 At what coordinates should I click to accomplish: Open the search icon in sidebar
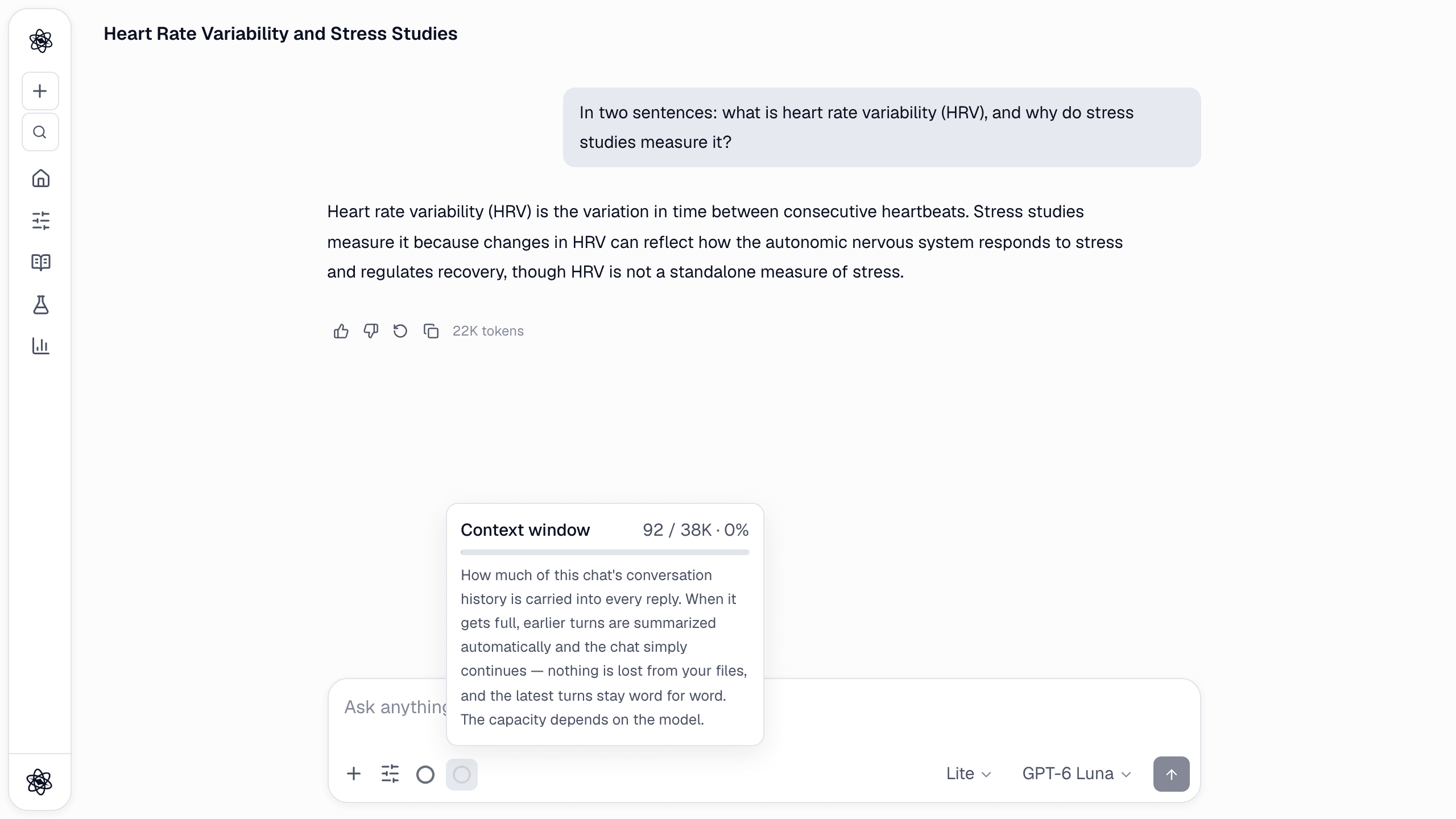click(x=40, y=132)
